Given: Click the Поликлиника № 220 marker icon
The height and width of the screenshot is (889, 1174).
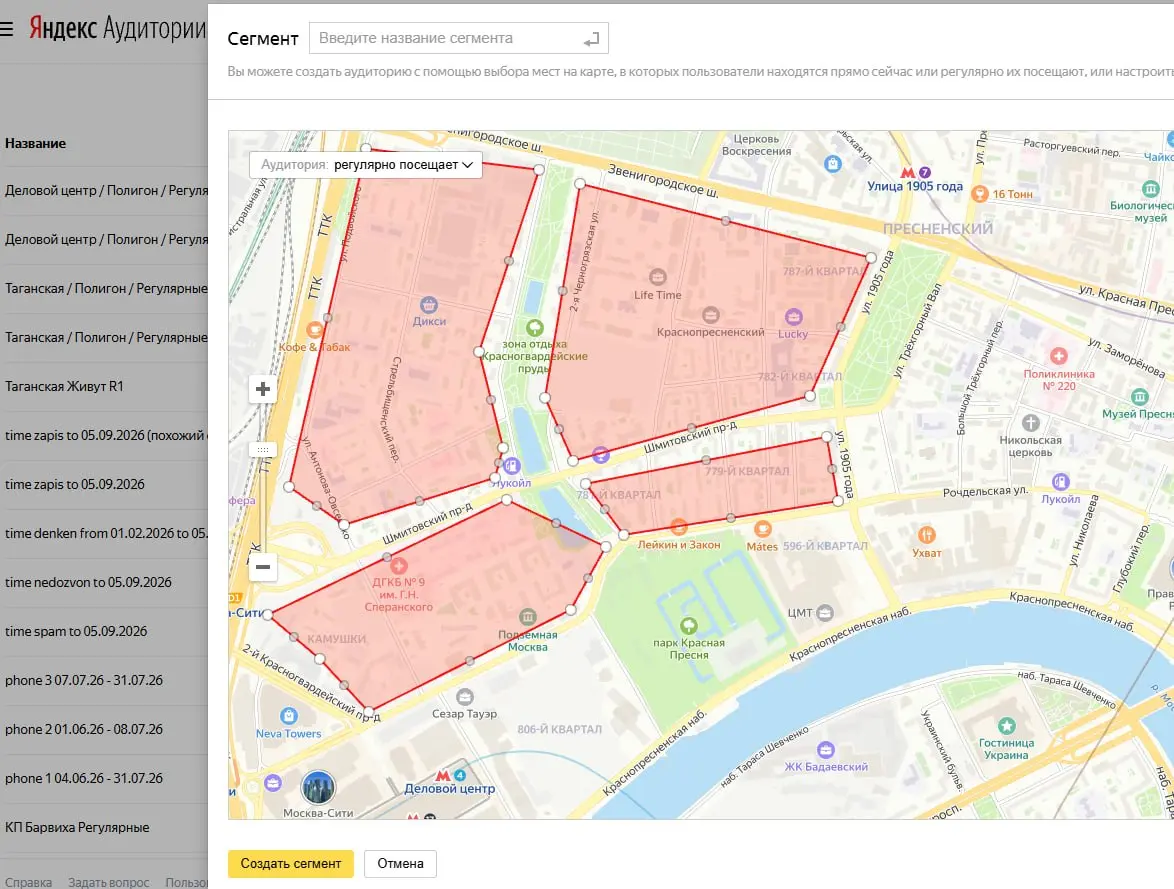Looking at the screenshot, I should click(x=1059, y=356).
